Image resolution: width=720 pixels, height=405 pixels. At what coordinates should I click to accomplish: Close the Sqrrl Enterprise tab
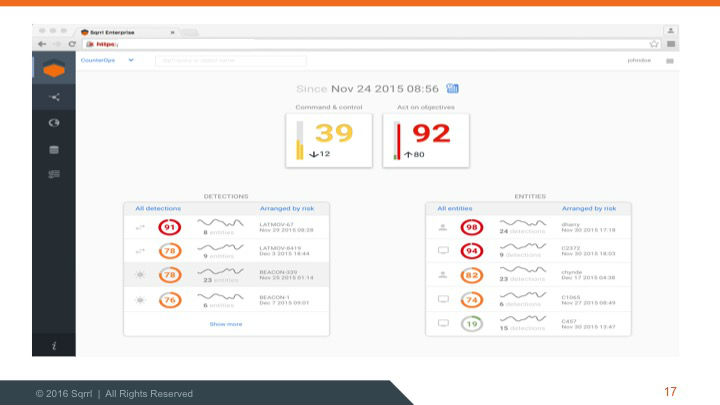pos(172,33)
